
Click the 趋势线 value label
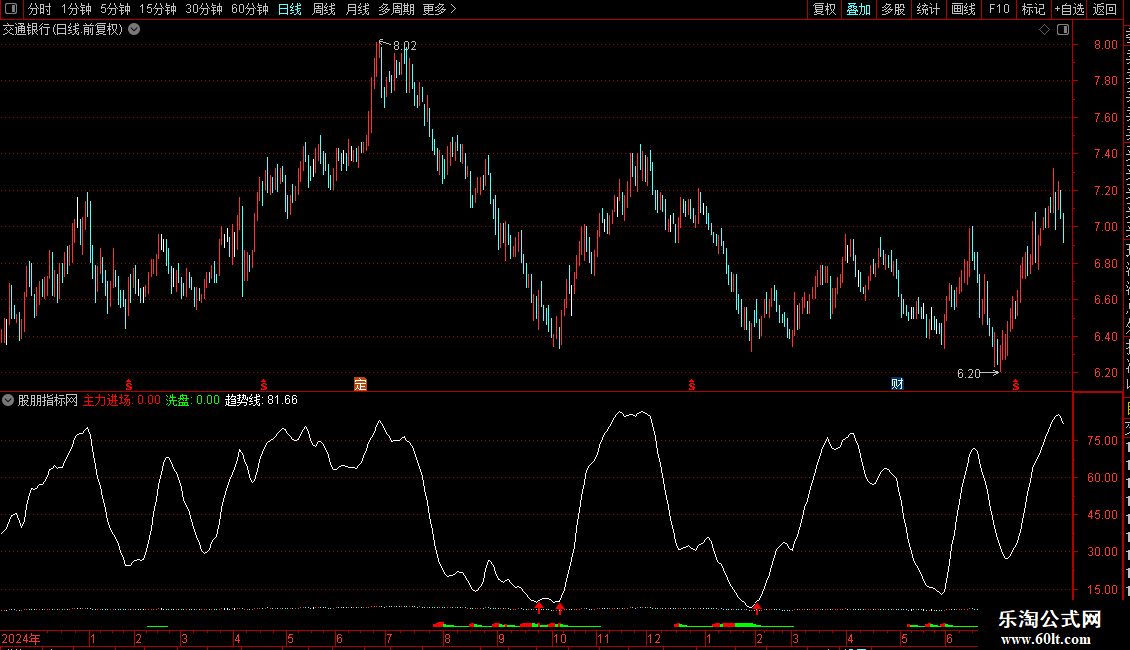(x=261, y=400)
